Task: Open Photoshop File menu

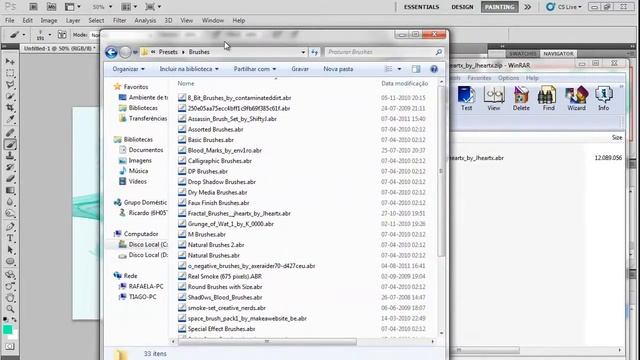Action: (9, 20)
